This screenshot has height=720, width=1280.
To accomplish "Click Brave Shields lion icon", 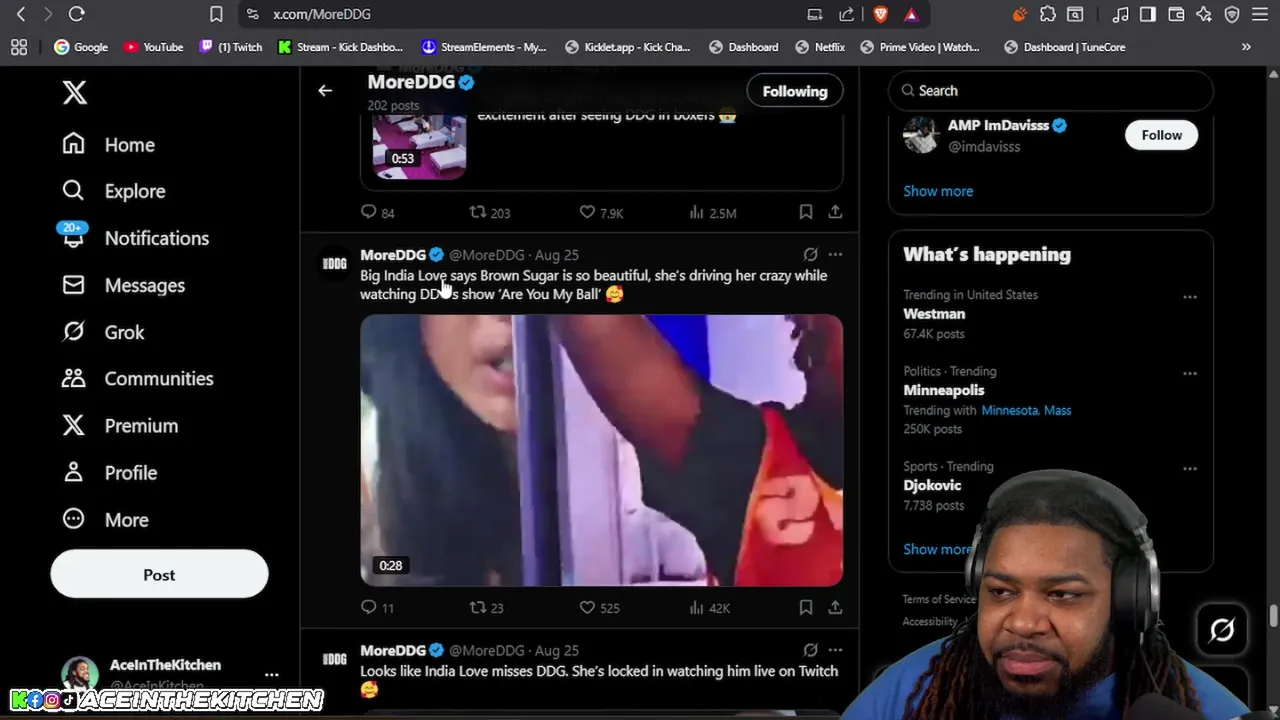I will [880, 14].
